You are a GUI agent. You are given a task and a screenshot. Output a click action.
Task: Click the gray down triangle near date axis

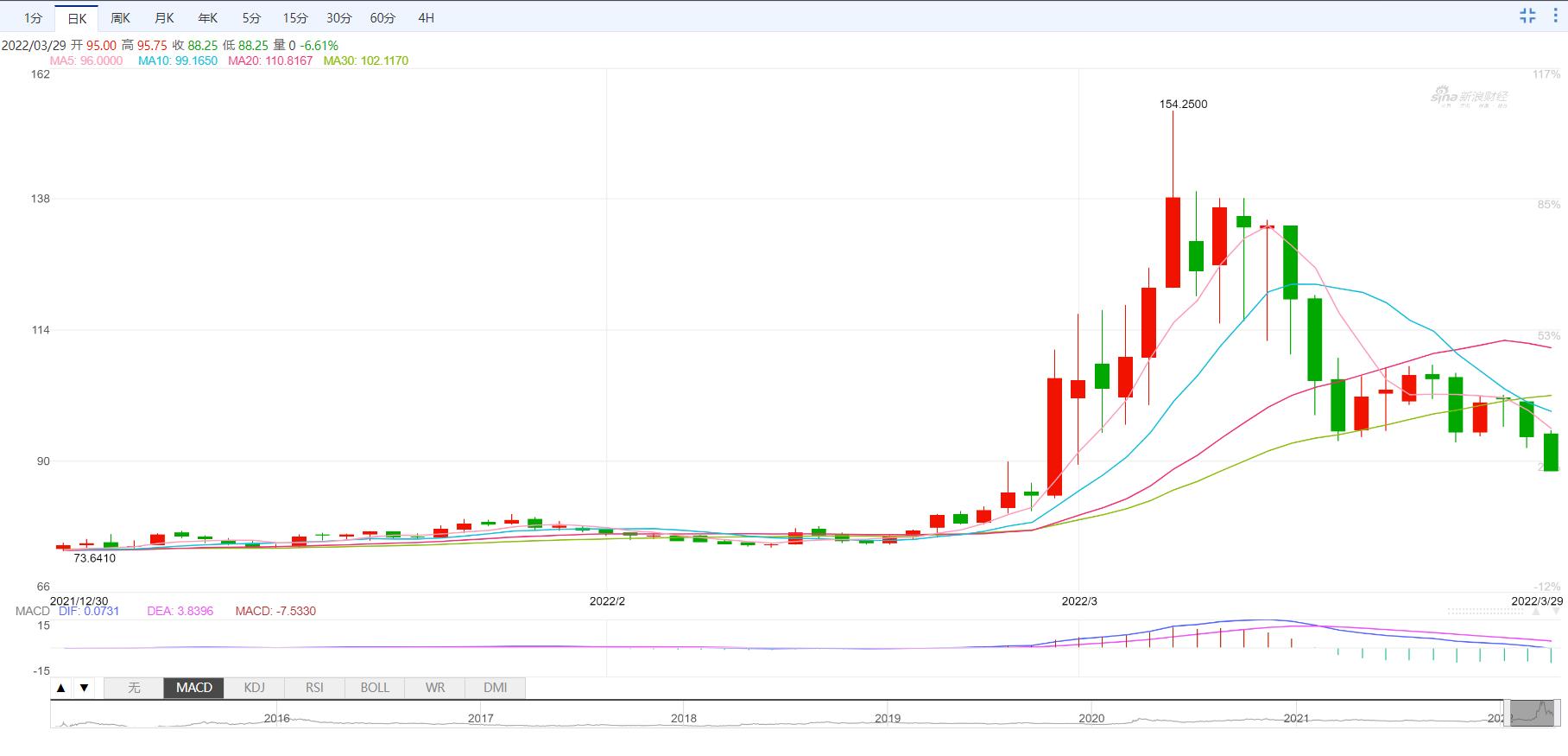click(1556, 612)
